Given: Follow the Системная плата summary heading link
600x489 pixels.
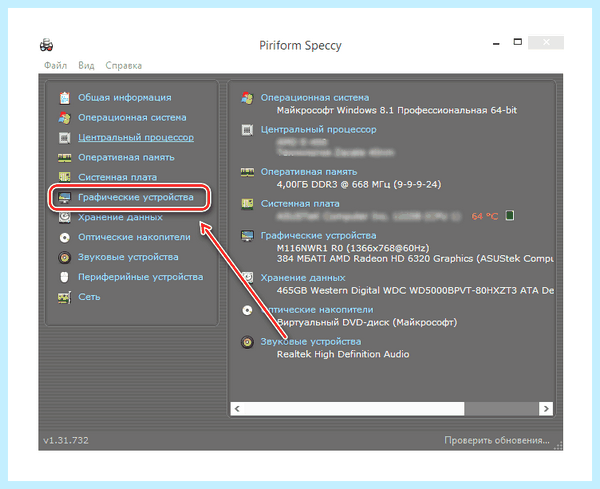Looking at the screenshot, I should [x=300, y=204].
